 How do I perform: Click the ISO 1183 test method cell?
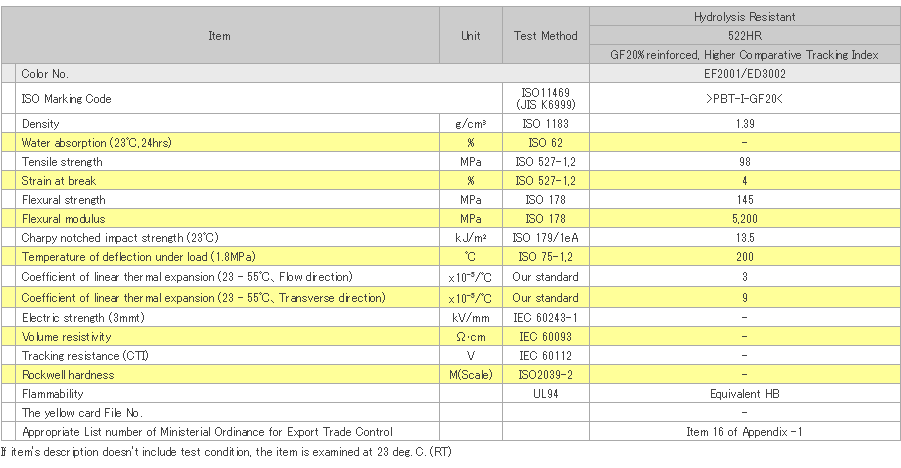545,124
